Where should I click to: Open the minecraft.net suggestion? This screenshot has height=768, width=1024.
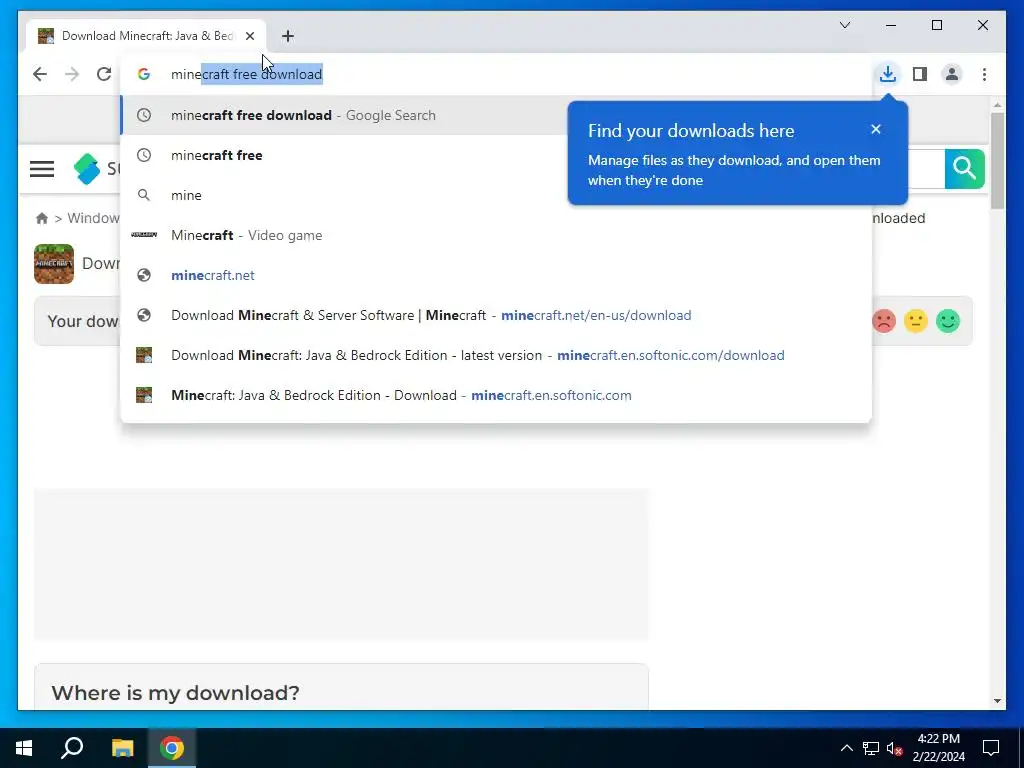point(496,276)
